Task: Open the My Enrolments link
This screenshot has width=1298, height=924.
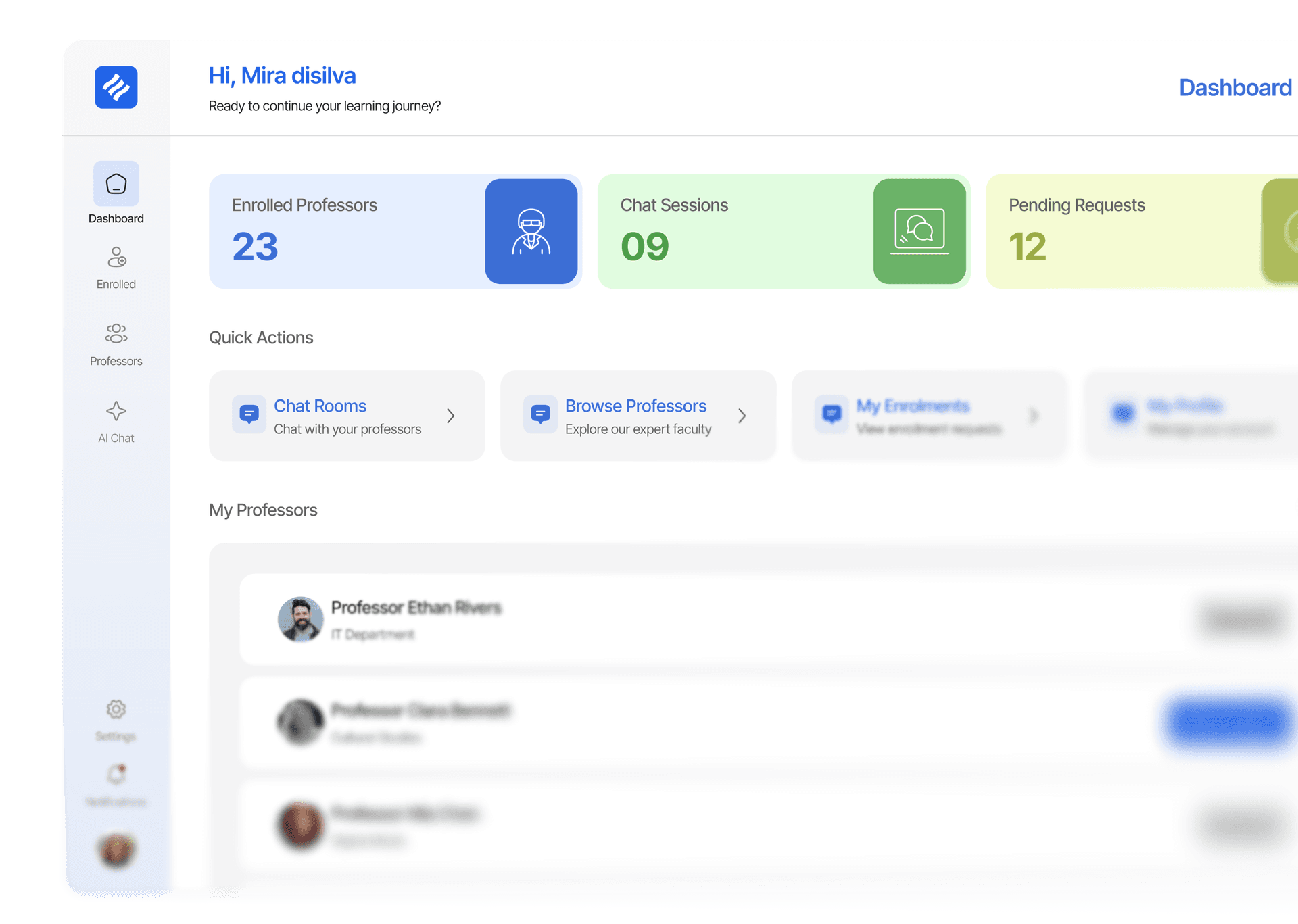Action: tap(913, 406)
